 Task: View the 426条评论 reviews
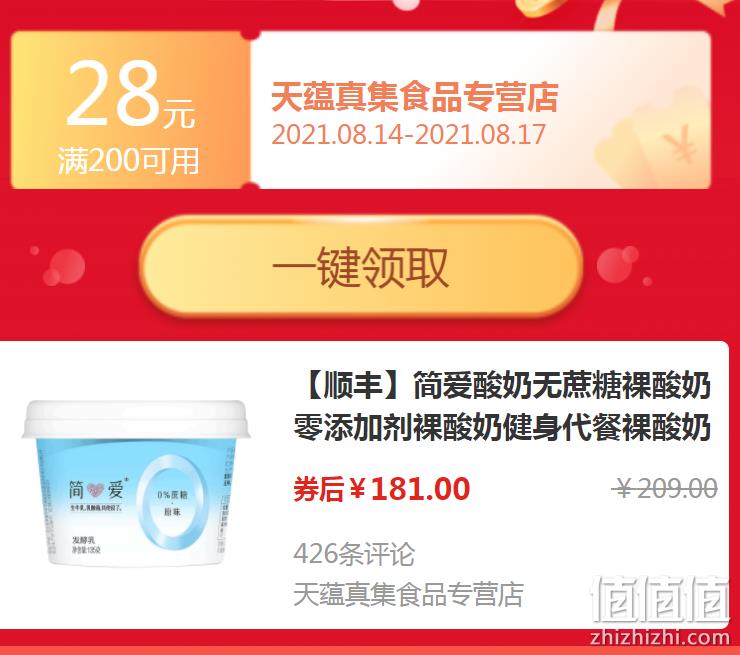click(354, 554)
